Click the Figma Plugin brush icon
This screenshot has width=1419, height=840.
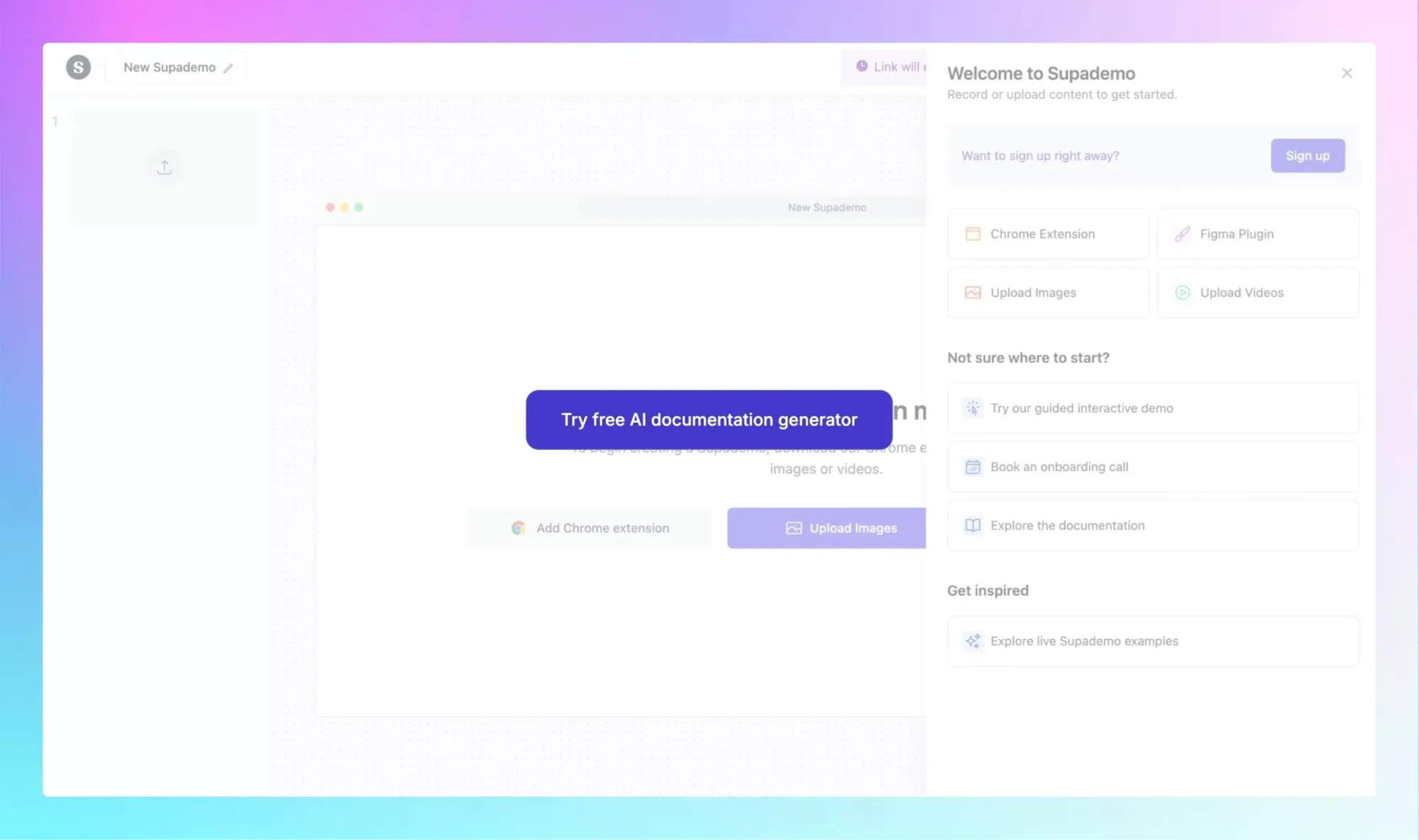1182,234
